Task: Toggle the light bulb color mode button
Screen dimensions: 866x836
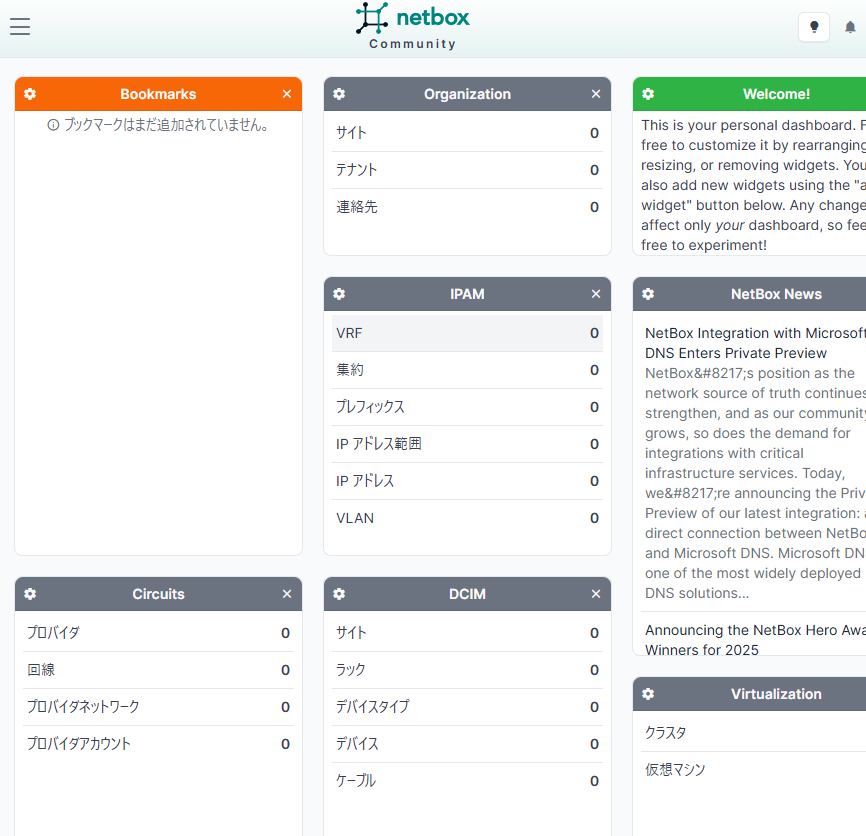Action: [x=814, y=27]
